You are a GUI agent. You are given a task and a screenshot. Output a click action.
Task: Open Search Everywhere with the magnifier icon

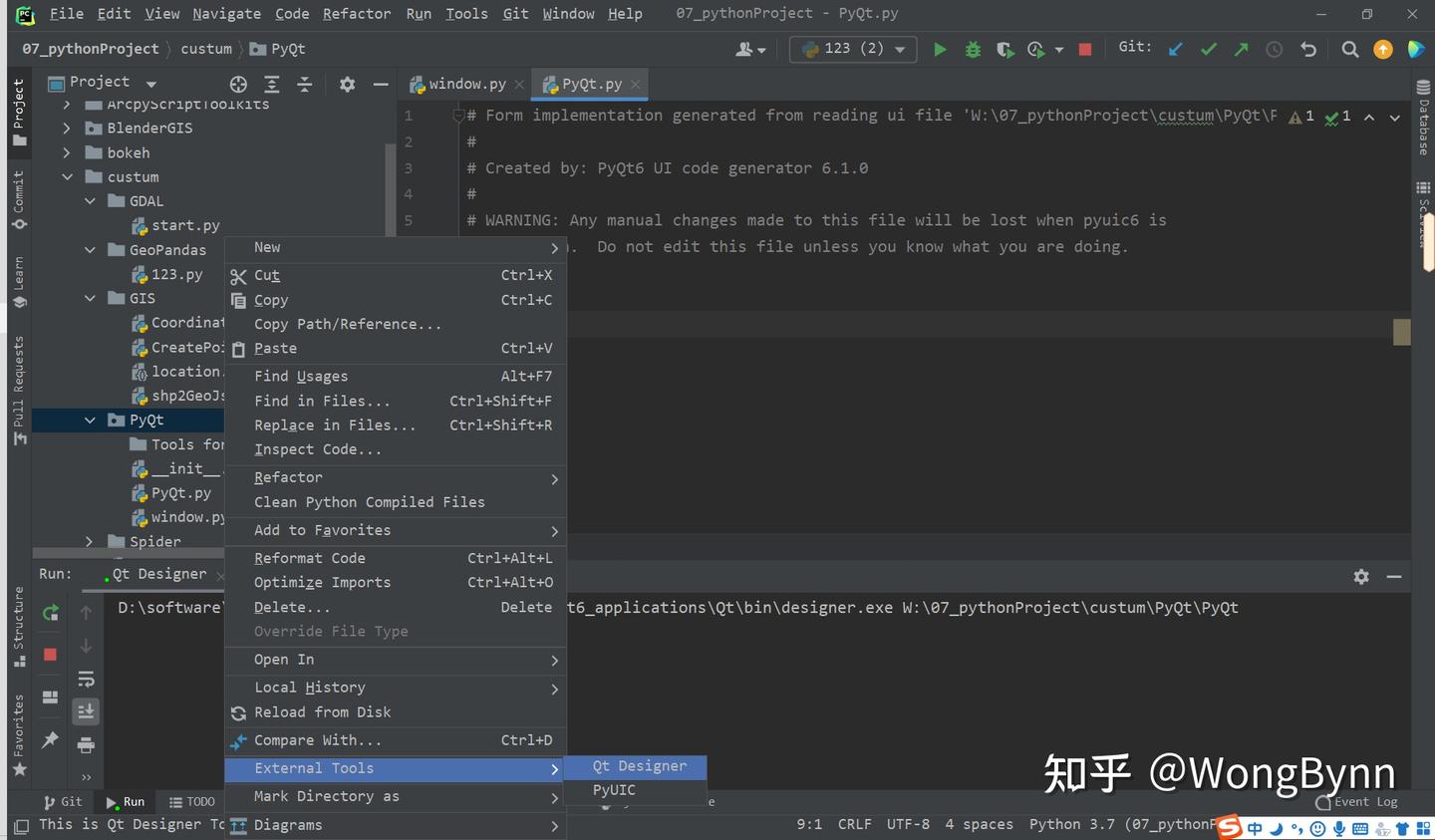pyautogui.click(x=1350, y=47)
